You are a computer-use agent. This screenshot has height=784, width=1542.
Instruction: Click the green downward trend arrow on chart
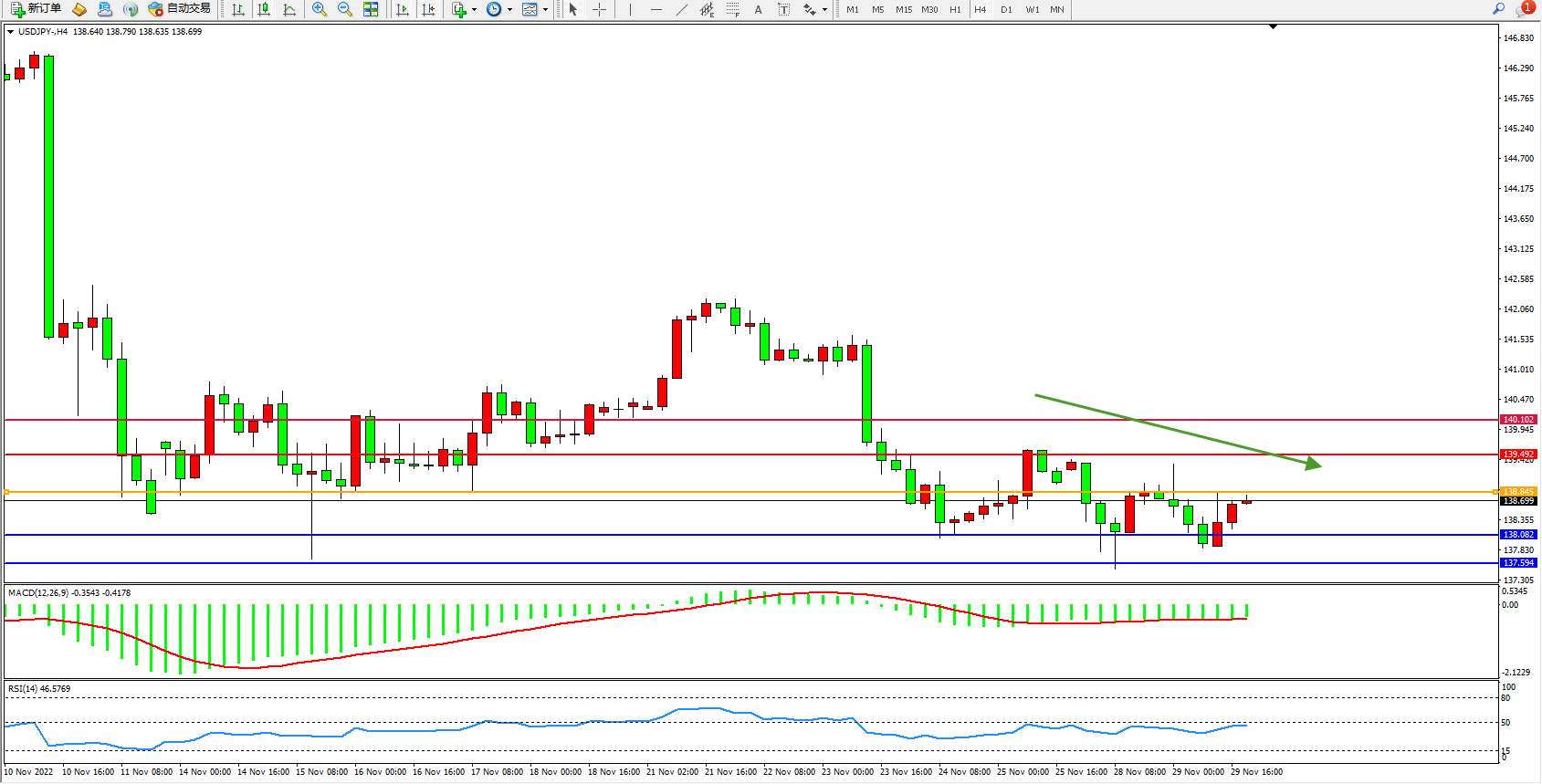pyautogui.click(x=1178, y=431)
